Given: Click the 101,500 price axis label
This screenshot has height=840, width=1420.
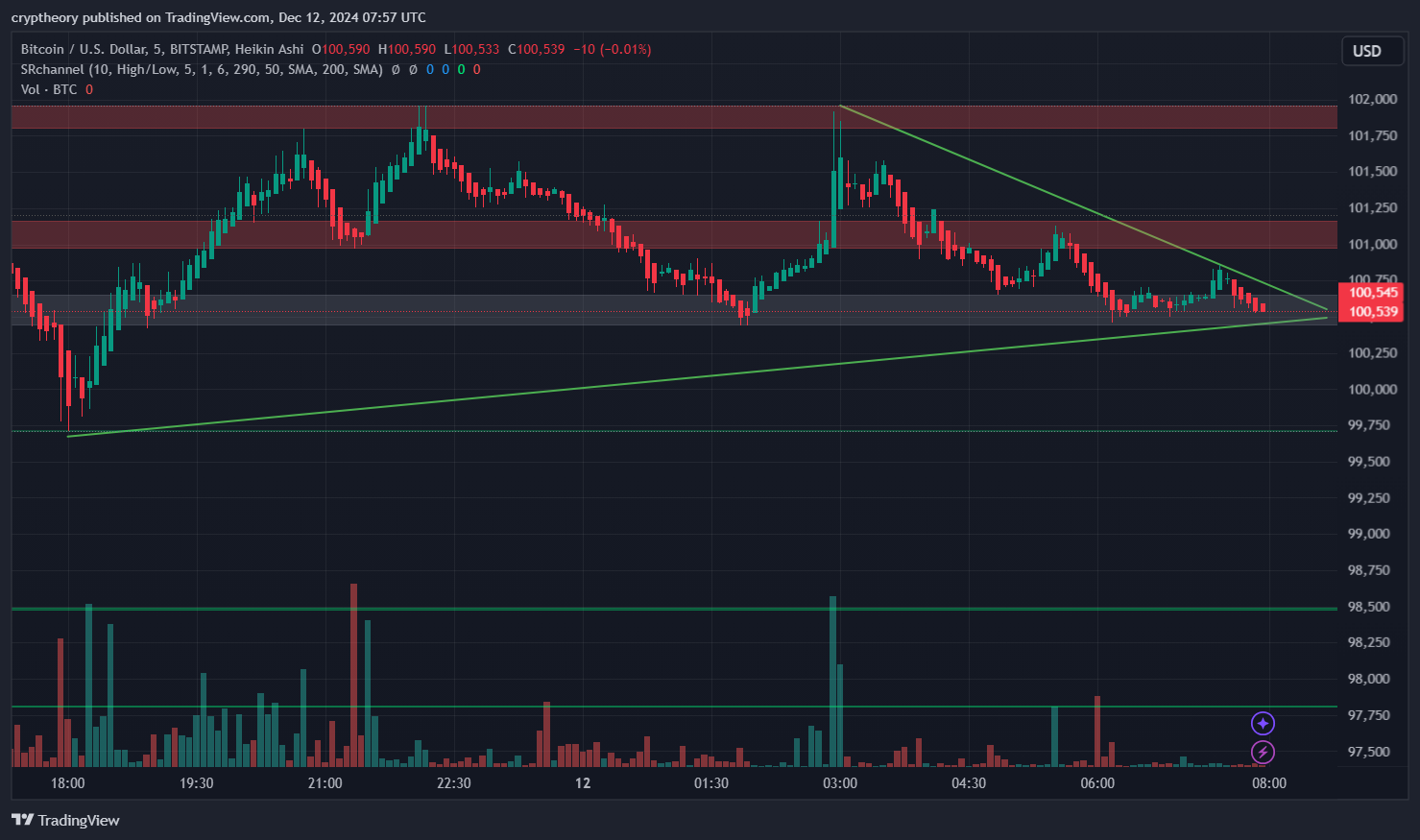Looking at the screenshot, I should click(1372, 171).
